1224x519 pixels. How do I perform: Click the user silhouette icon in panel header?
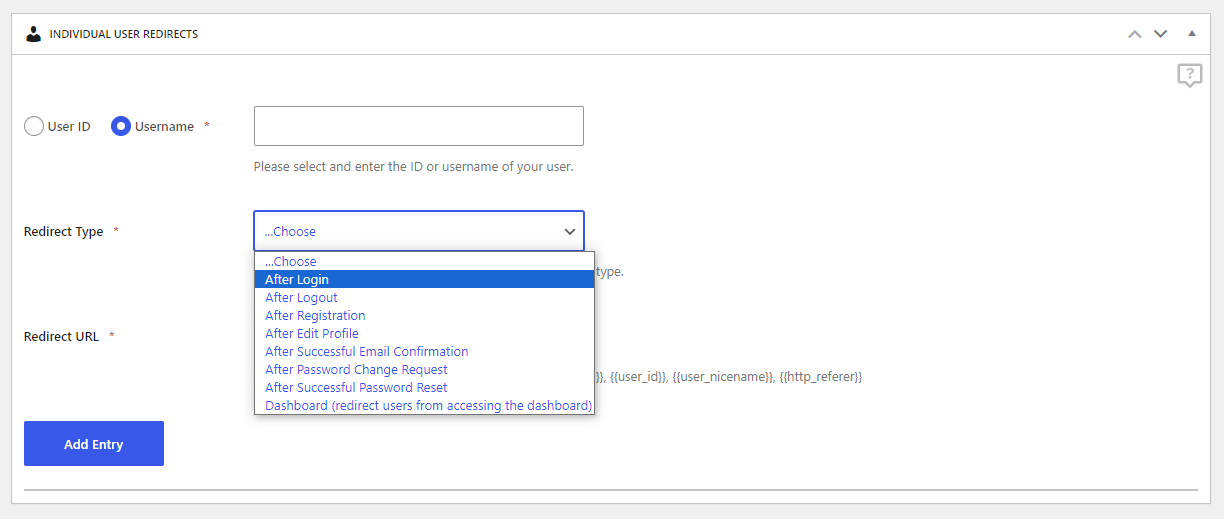coord(34,34)
